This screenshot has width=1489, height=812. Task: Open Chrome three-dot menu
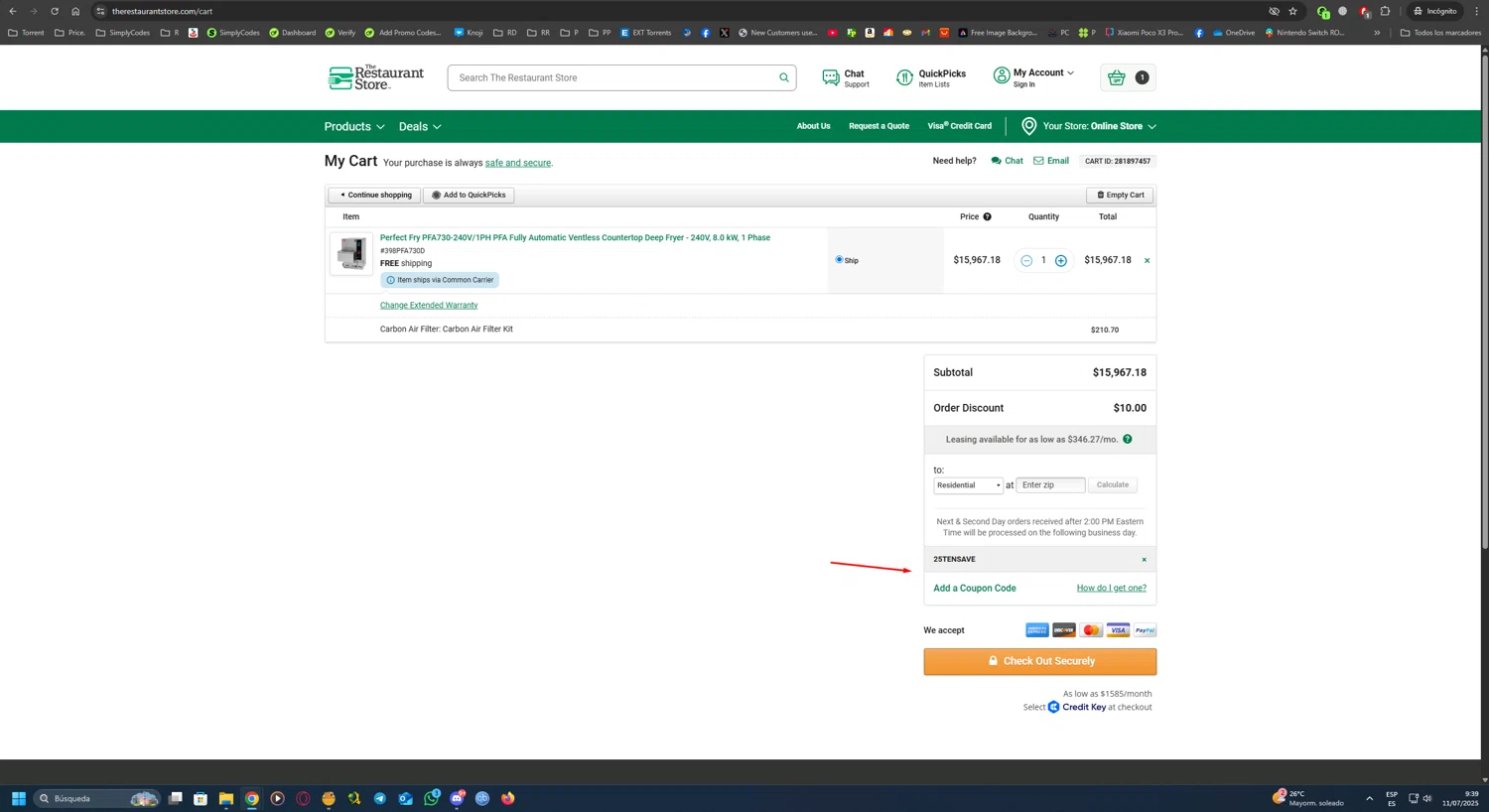point(1476,11)
